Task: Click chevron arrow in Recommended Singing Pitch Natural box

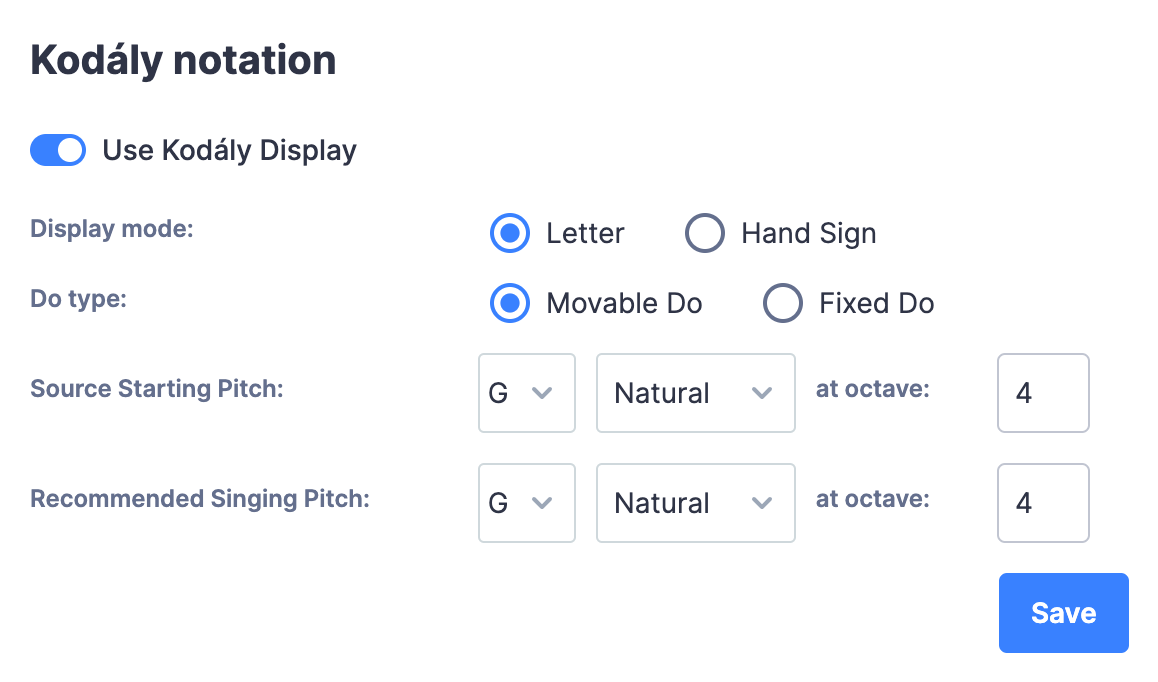Action: pos(762,503)
